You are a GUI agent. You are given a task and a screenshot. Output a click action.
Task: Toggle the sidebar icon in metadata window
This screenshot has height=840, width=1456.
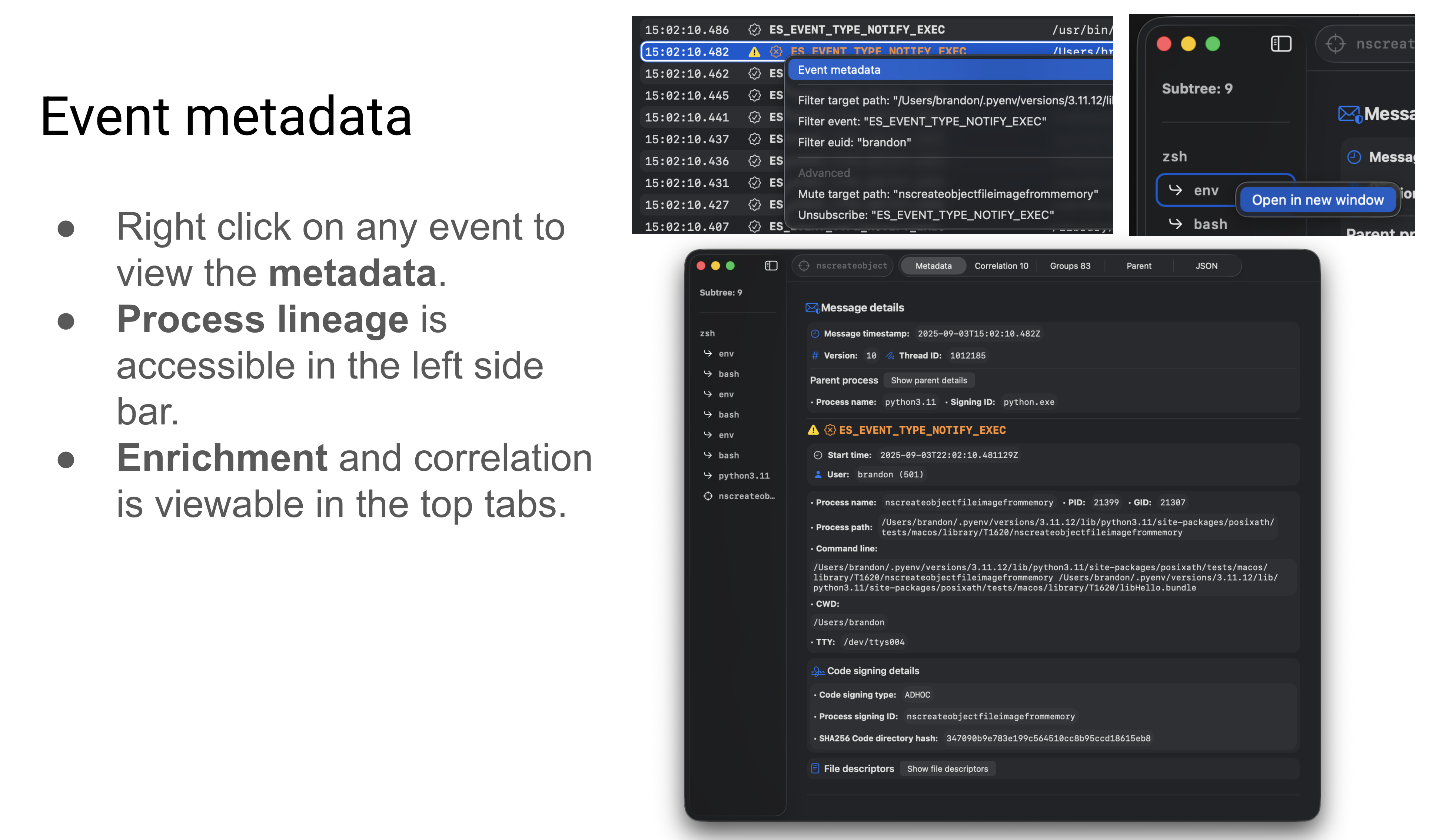[771, 266]
